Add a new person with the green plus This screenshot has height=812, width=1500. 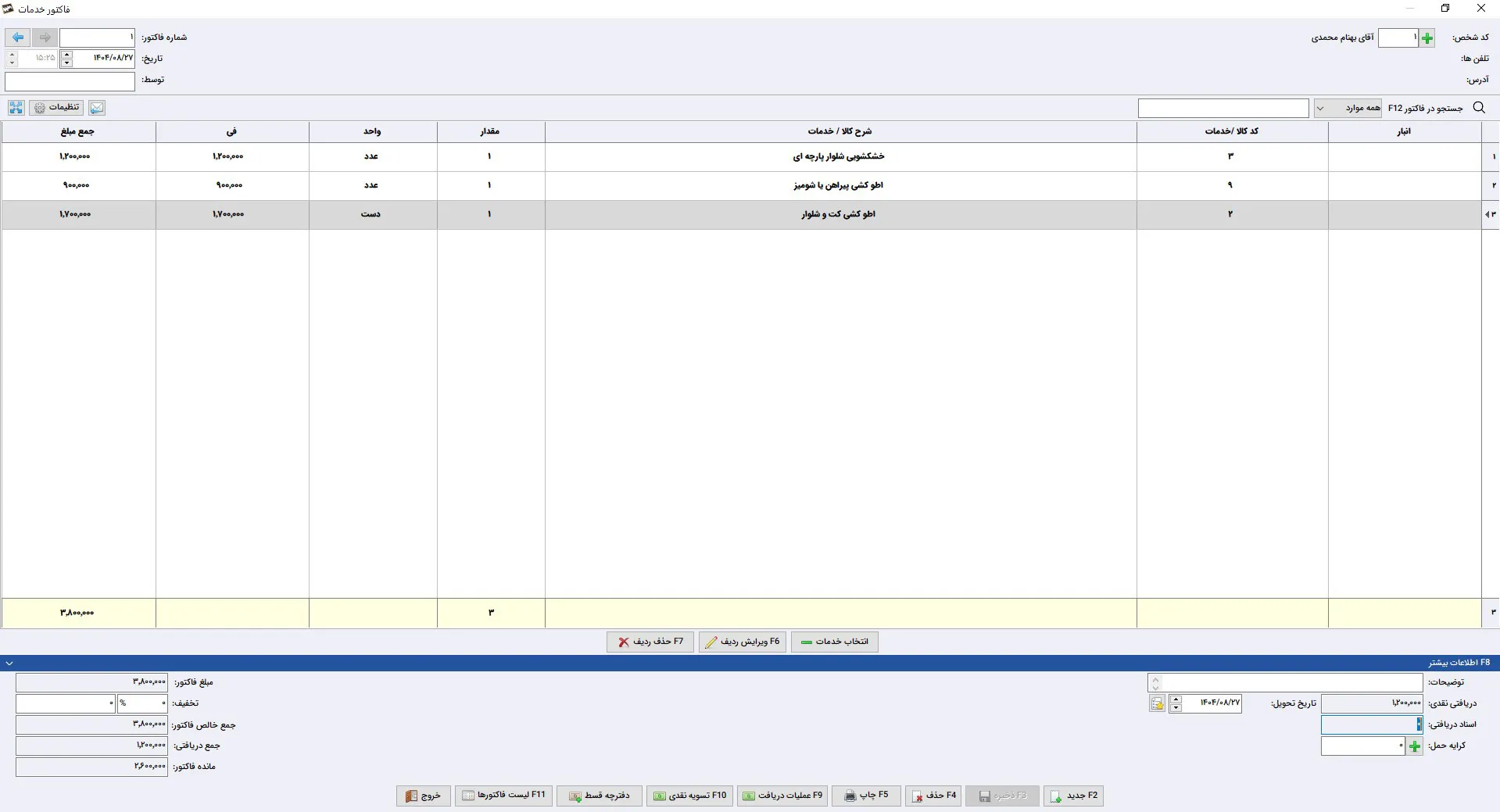(x=1427, y=38)
